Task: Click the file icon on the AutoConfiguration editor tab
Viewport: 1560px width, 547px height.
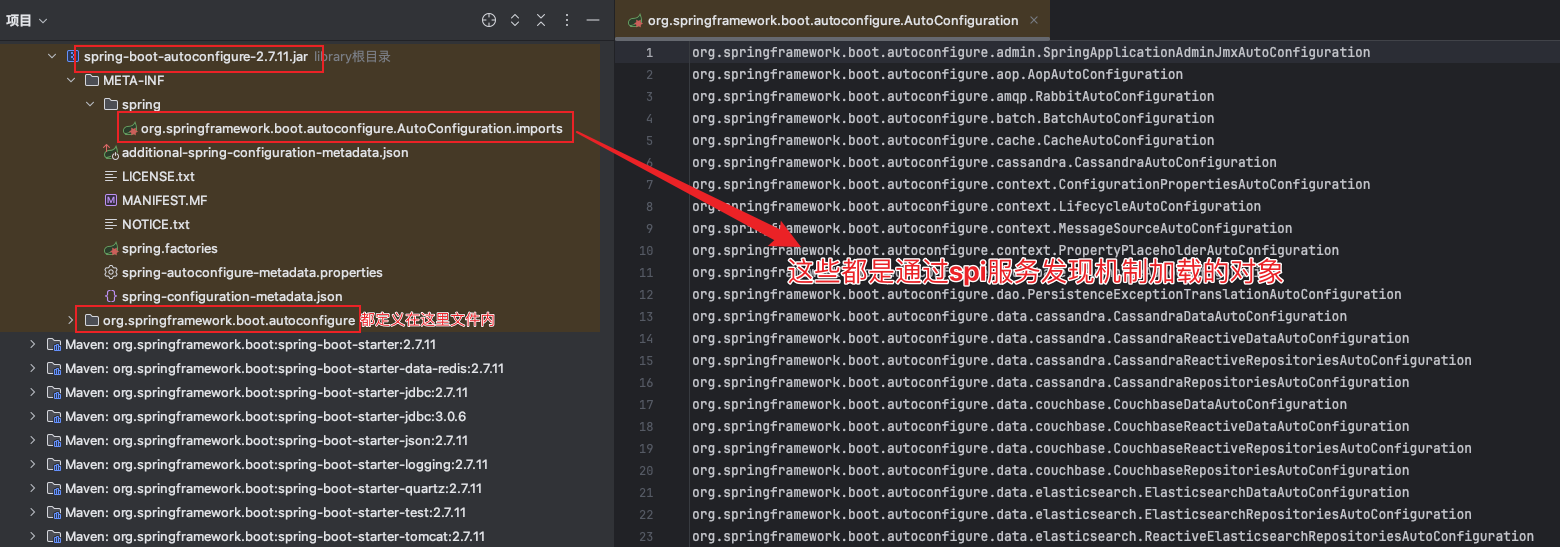Action: coord(634,20)
